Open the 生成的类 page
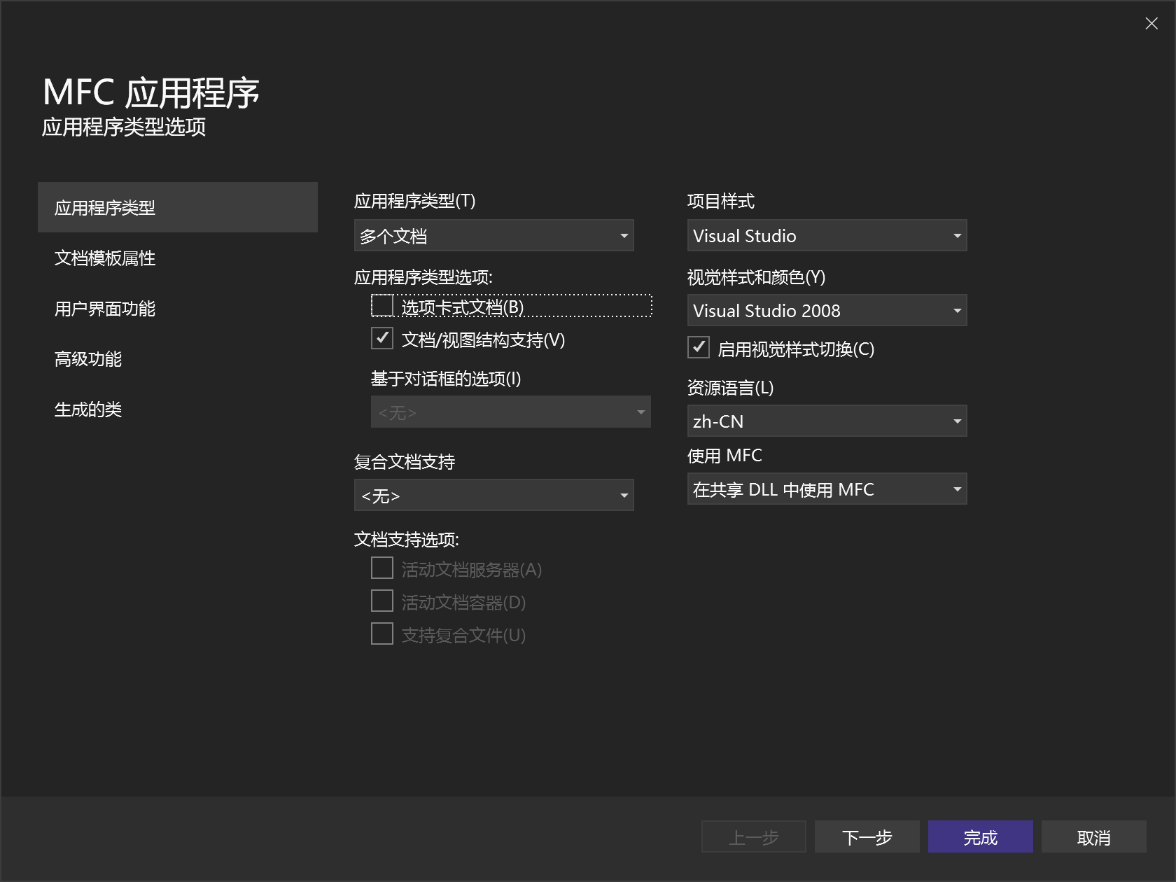The height and width of the screenshot is (882, 1176). (x=88, y=410)
